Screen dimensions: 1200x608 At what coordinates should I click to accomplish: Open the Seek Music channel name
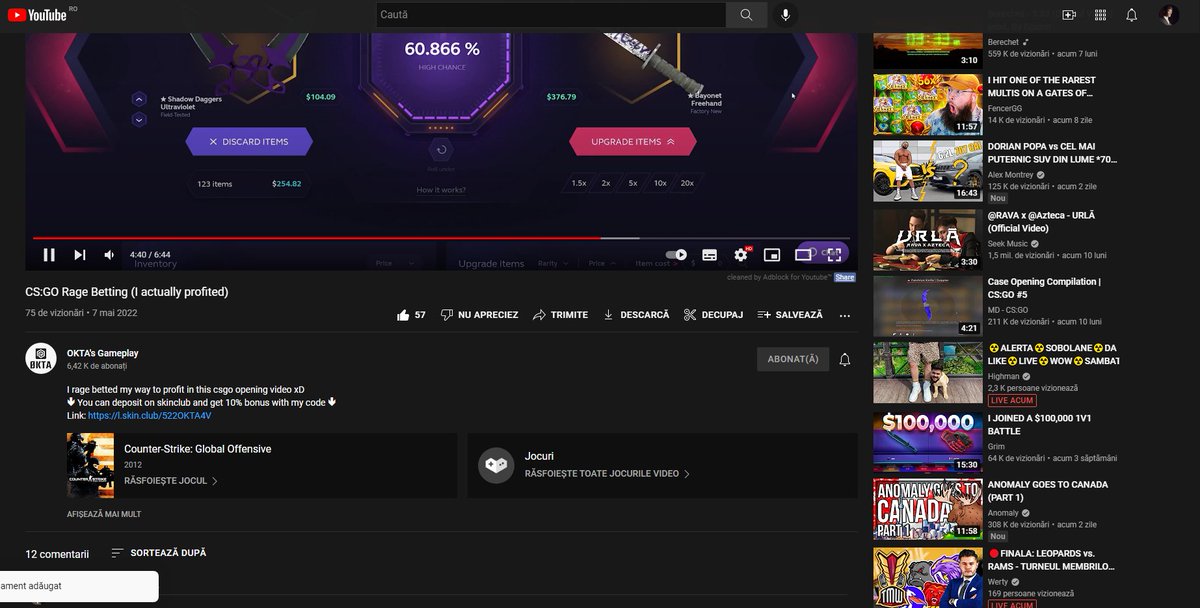[x=1008, y=244]
